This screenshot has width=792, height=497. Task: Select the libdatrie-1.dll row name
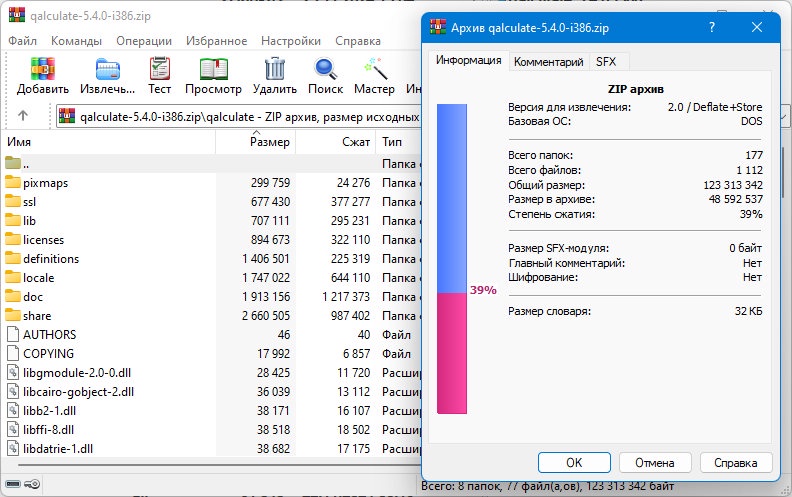(58, 449)
